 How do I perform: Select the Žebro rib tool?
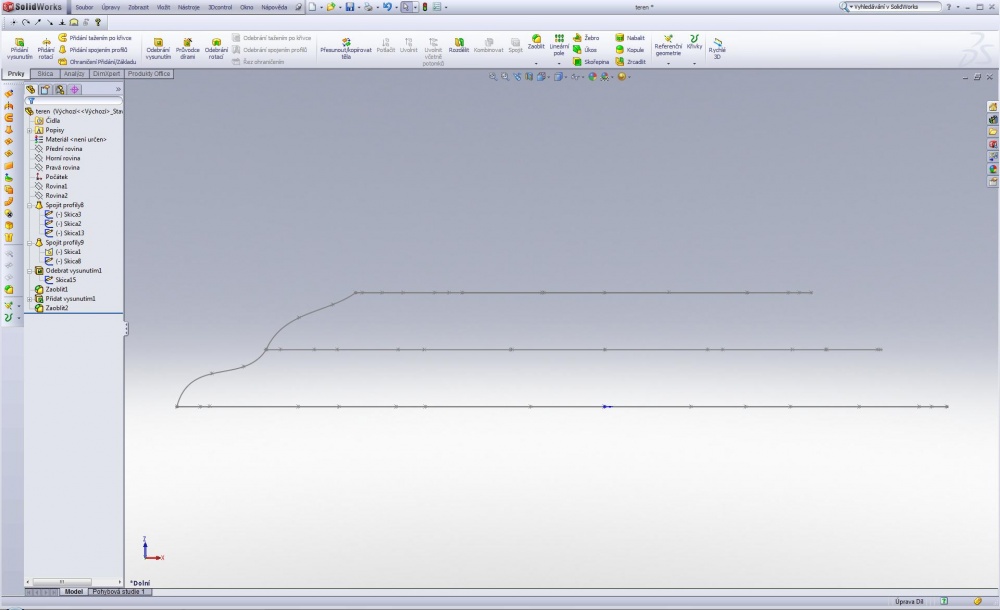(x=586, y=38)
